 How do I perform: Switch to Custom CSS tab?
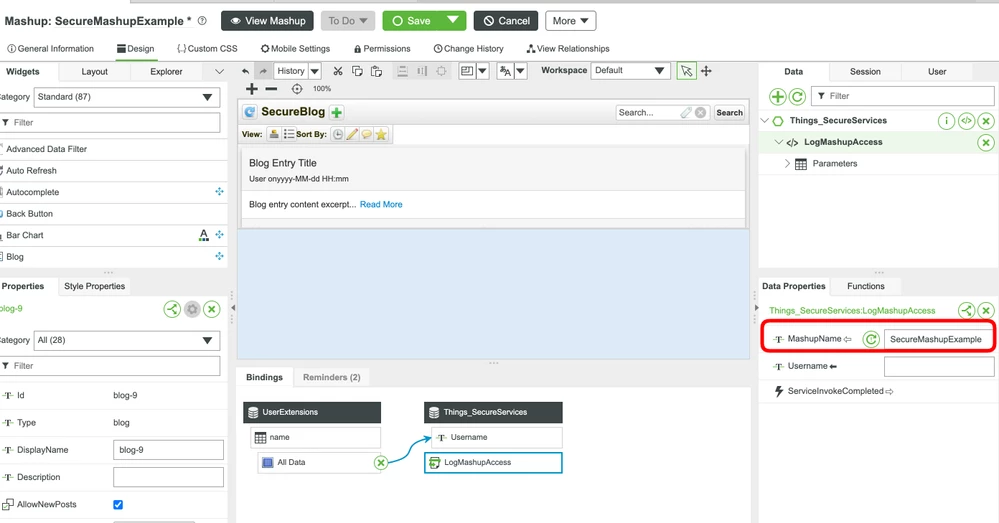click(207, 48)
